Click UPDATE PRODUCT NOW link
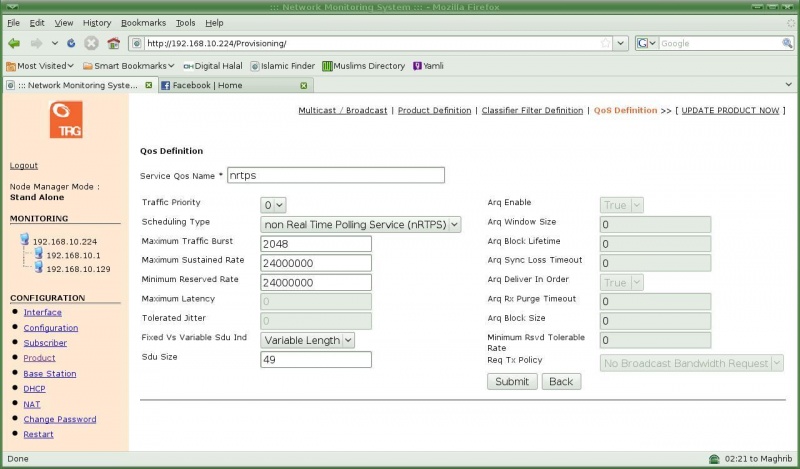The width and height of the screenshot is (800, 469). (x=729, y=111)
